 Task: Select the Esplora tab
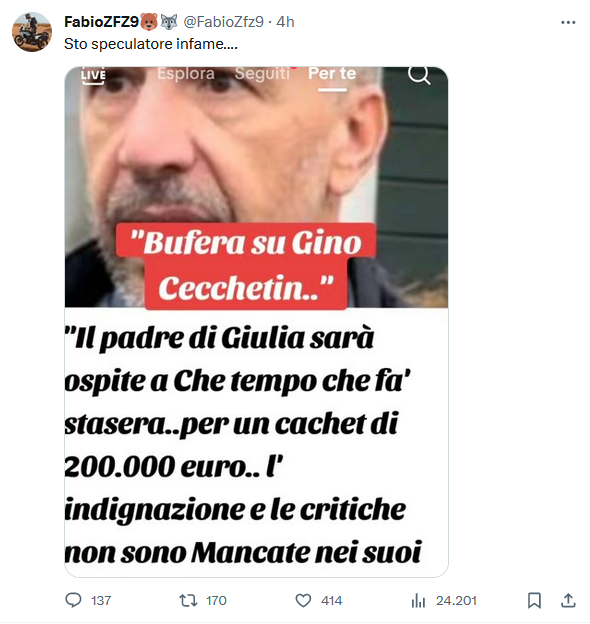(x=186, y=74)
